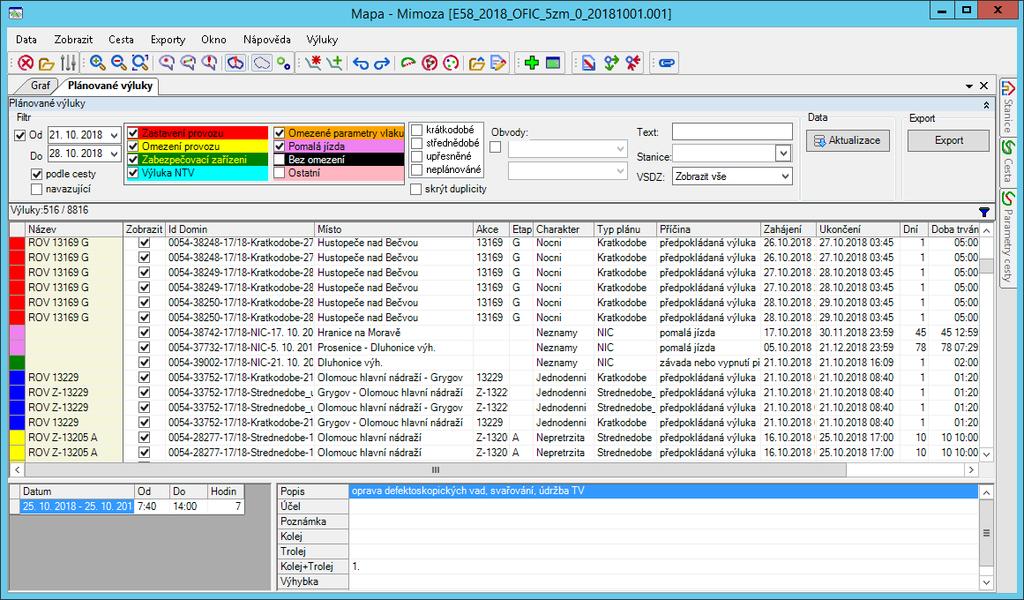
Task: Open the sliders settings toolbar icon
Action: coord(68,63)
